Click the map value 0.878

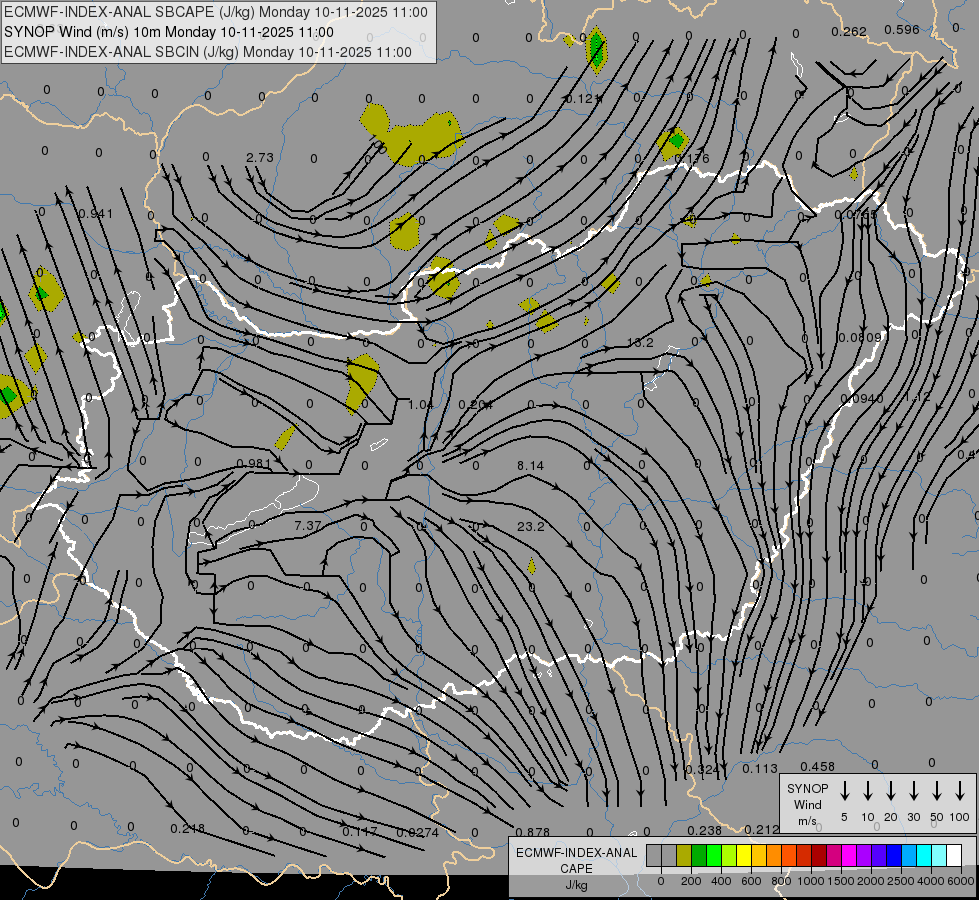click(533, 832)
